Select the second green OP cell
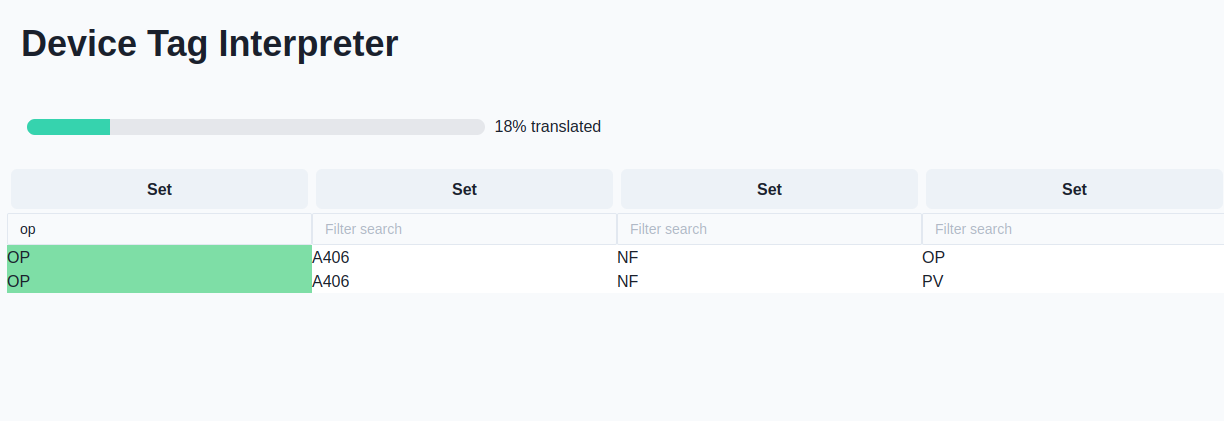1224x421 pixels. [x=159, y=281]
